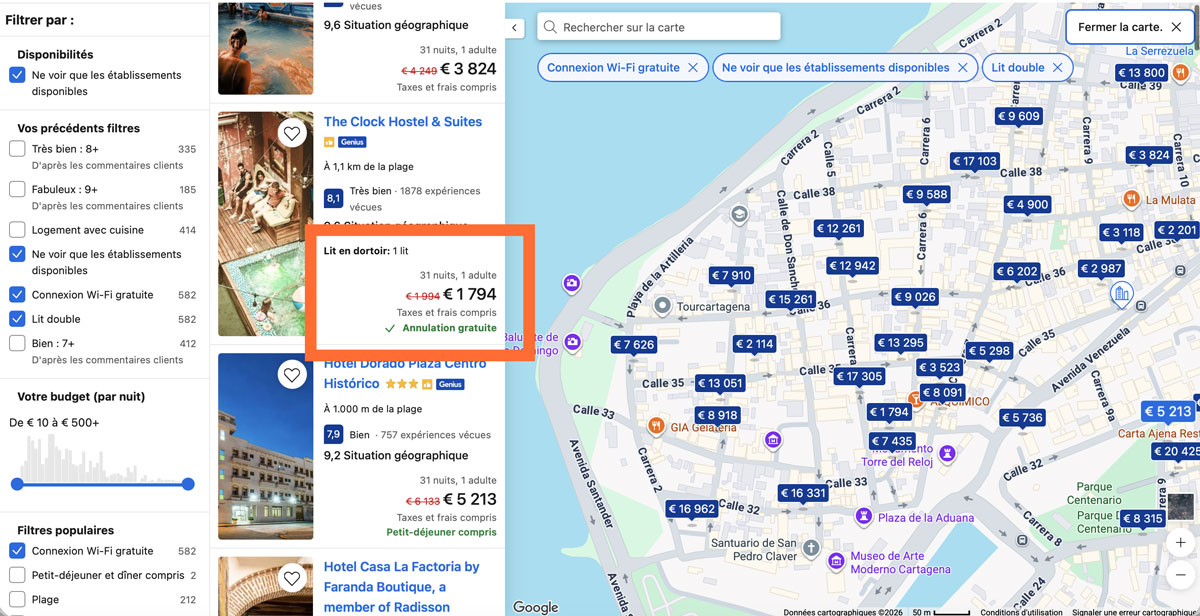
Task: Click Signaler une erreur cartographique link
Action: 1134,612
